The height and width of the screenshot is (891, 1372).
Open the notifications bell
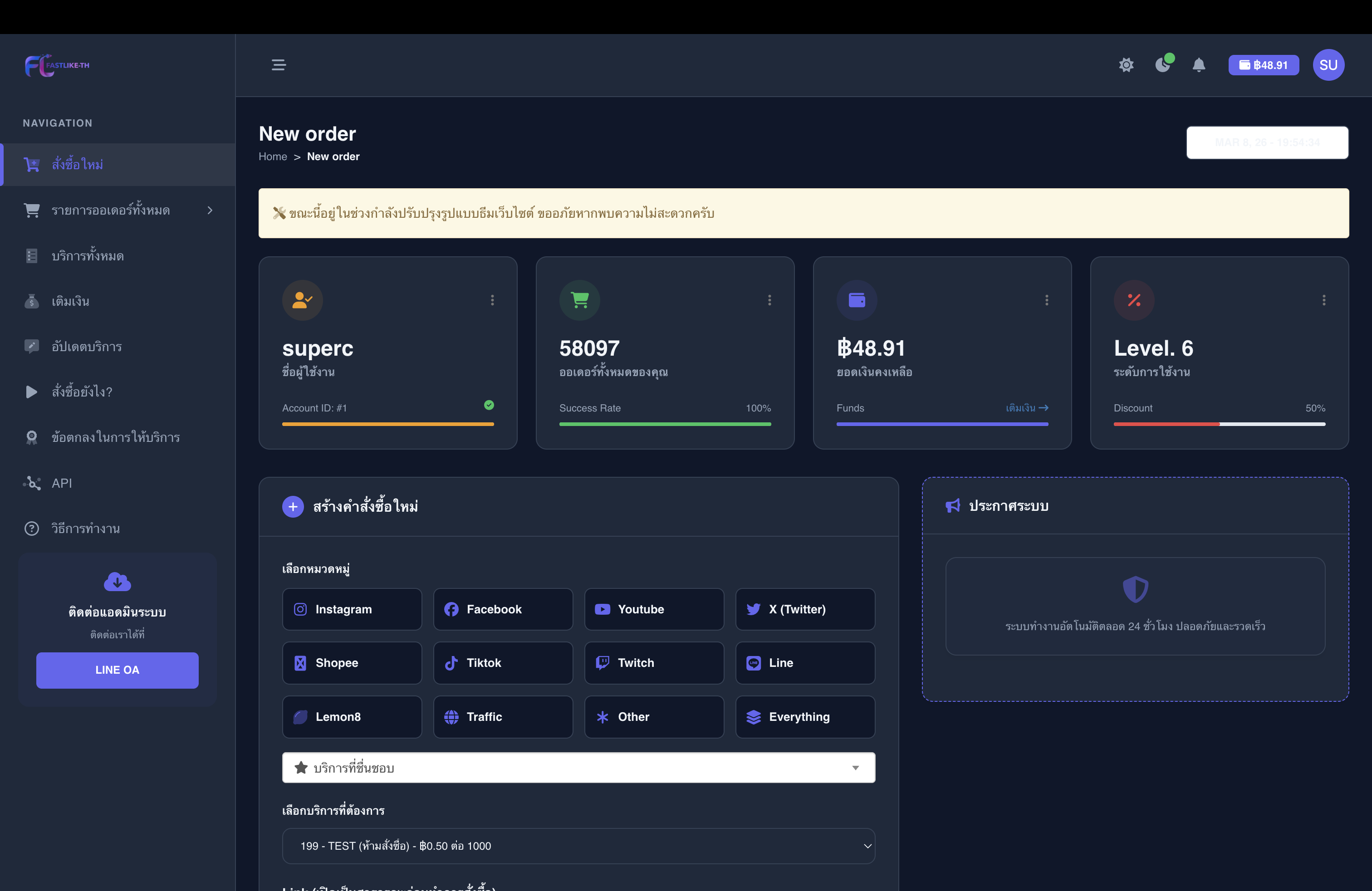(x=1199, y=64)
